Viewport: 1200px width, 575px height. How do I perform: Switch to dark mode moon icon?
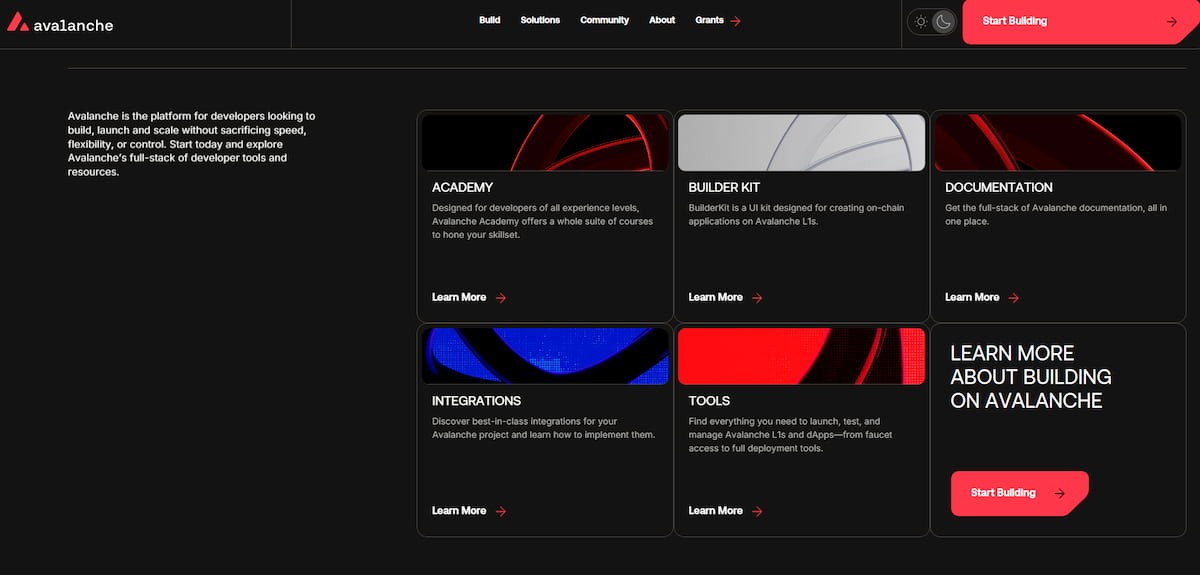[943, 21]
